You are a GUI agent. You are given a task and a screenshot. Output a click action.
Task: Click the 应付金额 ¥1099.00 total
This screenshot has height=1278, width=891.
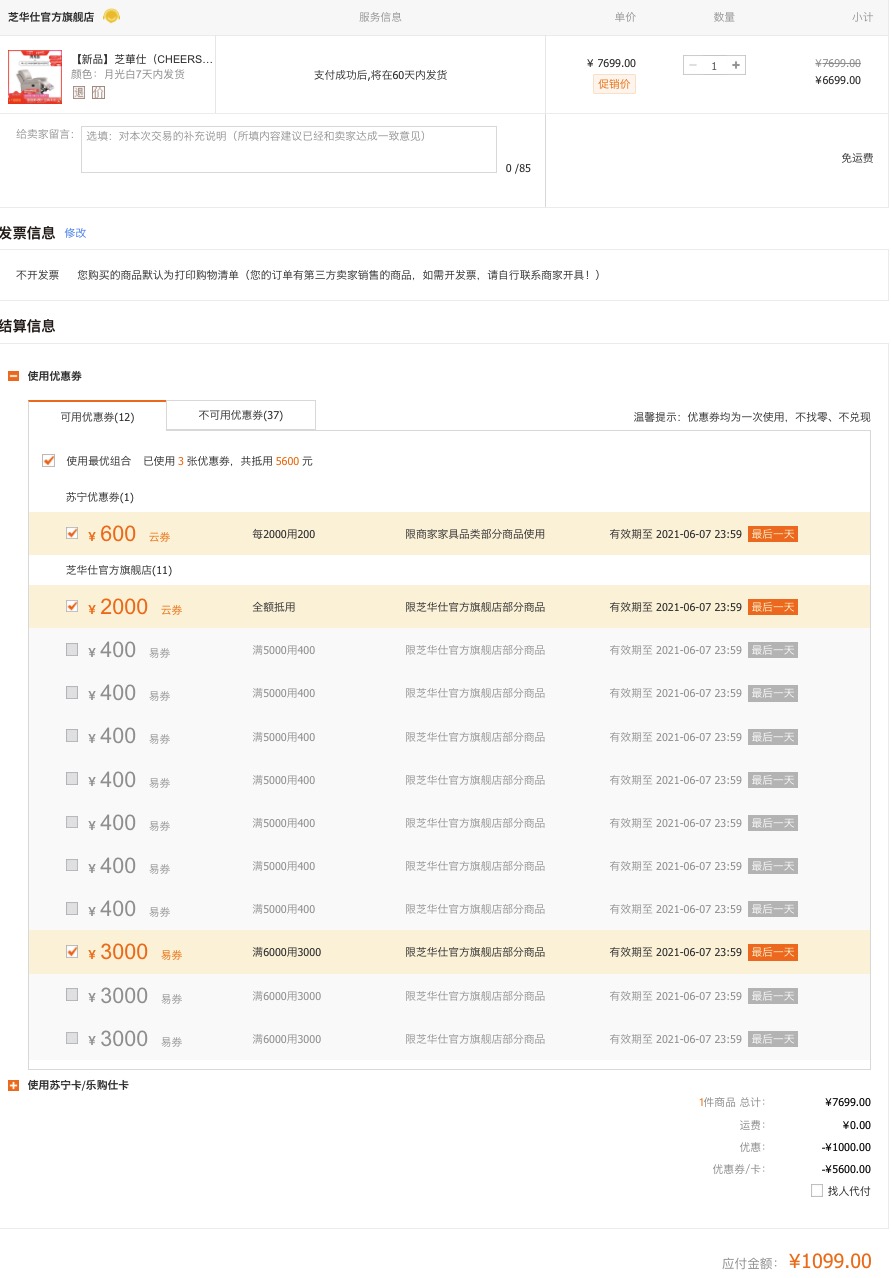tap(830, 1261)
